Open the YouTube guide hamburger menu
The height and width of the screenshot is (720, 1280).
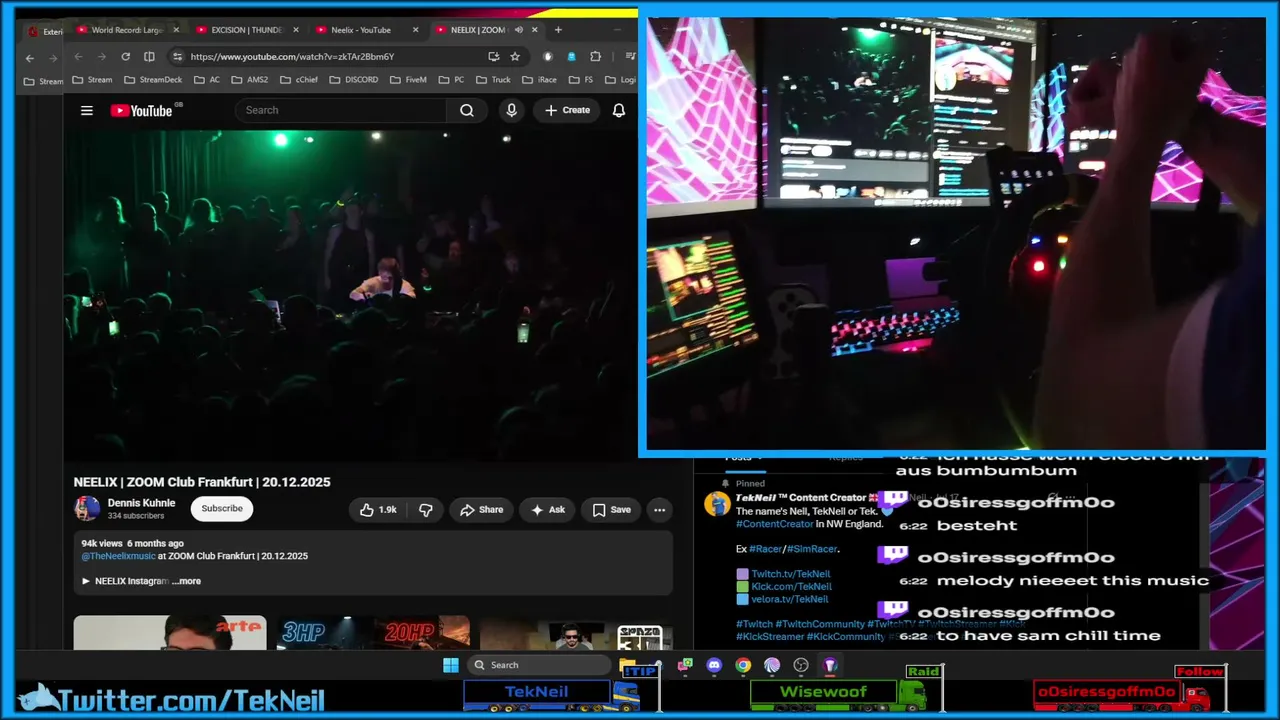click(87, 111)
